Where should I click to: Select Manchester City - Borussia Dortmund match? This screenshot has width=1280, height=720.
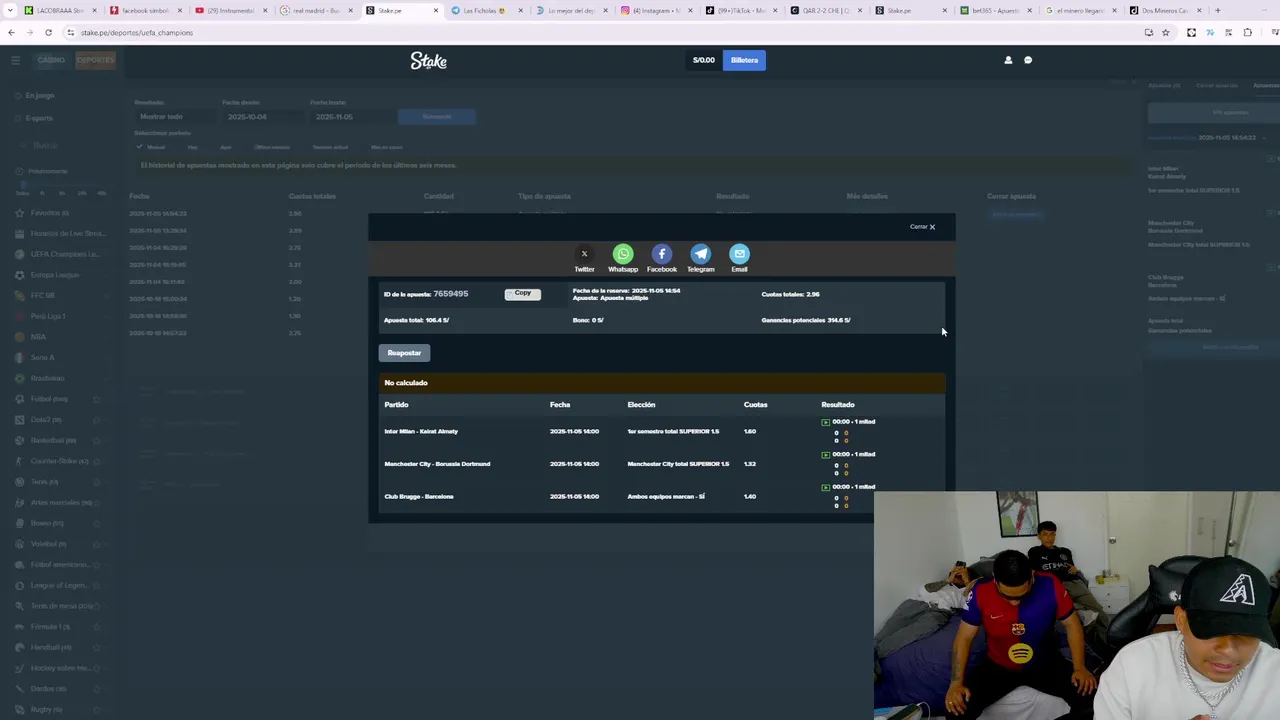(x=437, y=464)
